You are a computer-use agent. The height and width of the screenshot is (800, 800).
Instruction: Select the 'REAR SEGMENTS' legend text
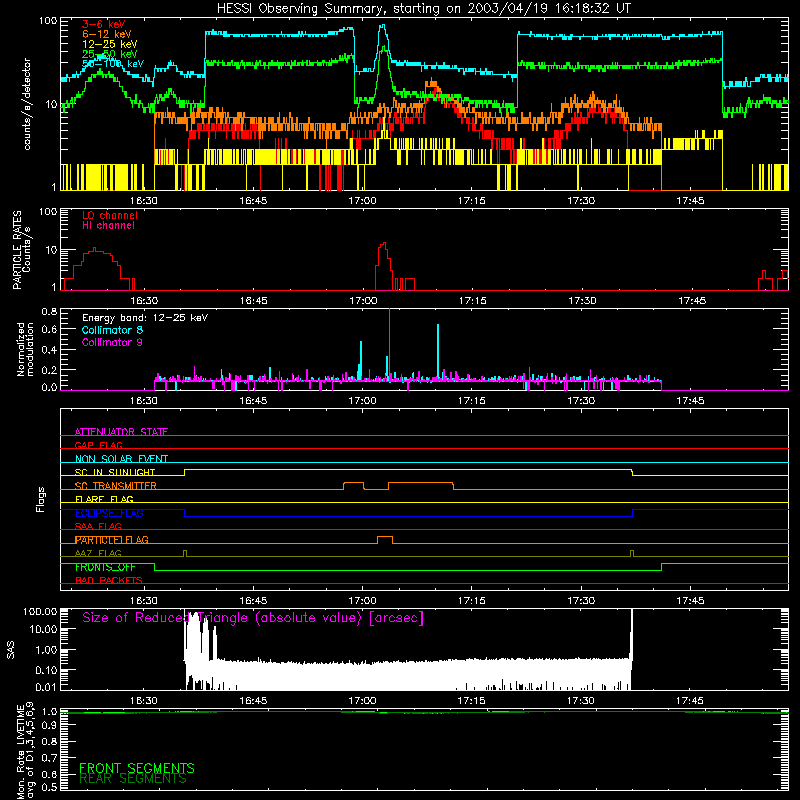coord(133,778)
